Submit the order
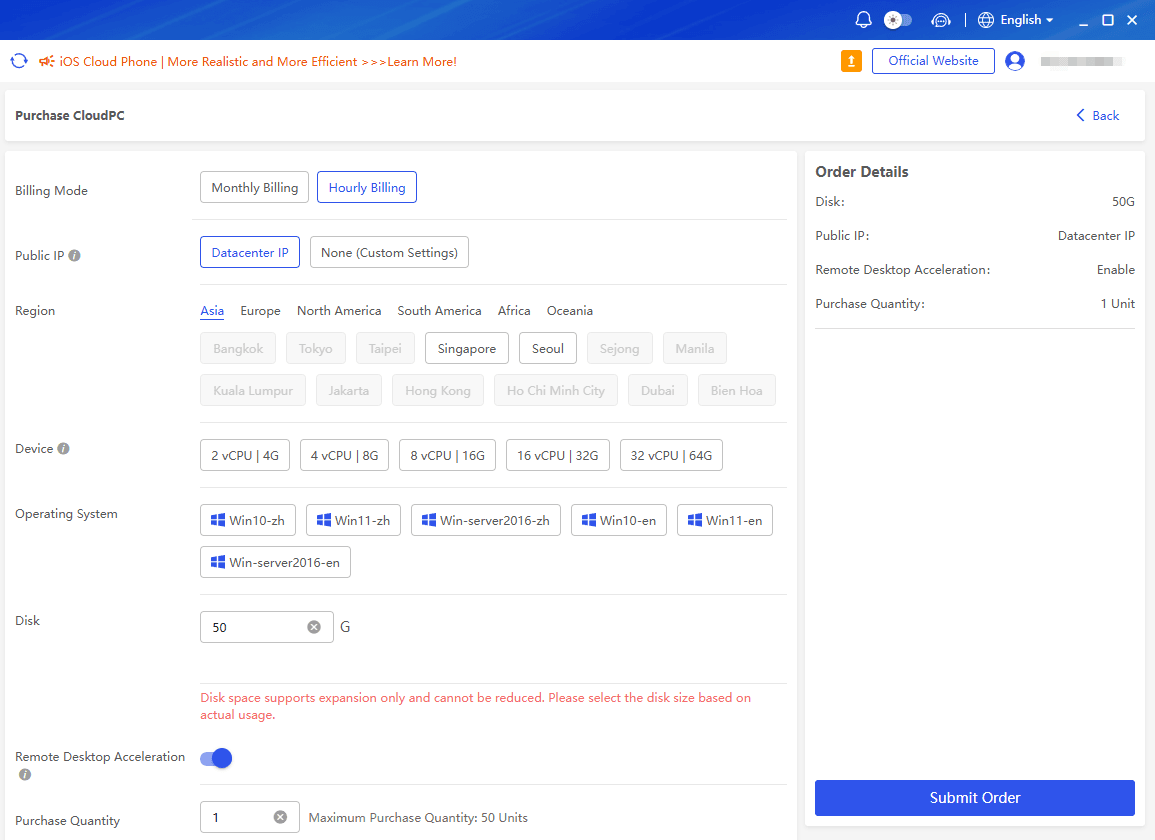The height and width of the screenshot is (840, 1155). click(x=975, y=798)
